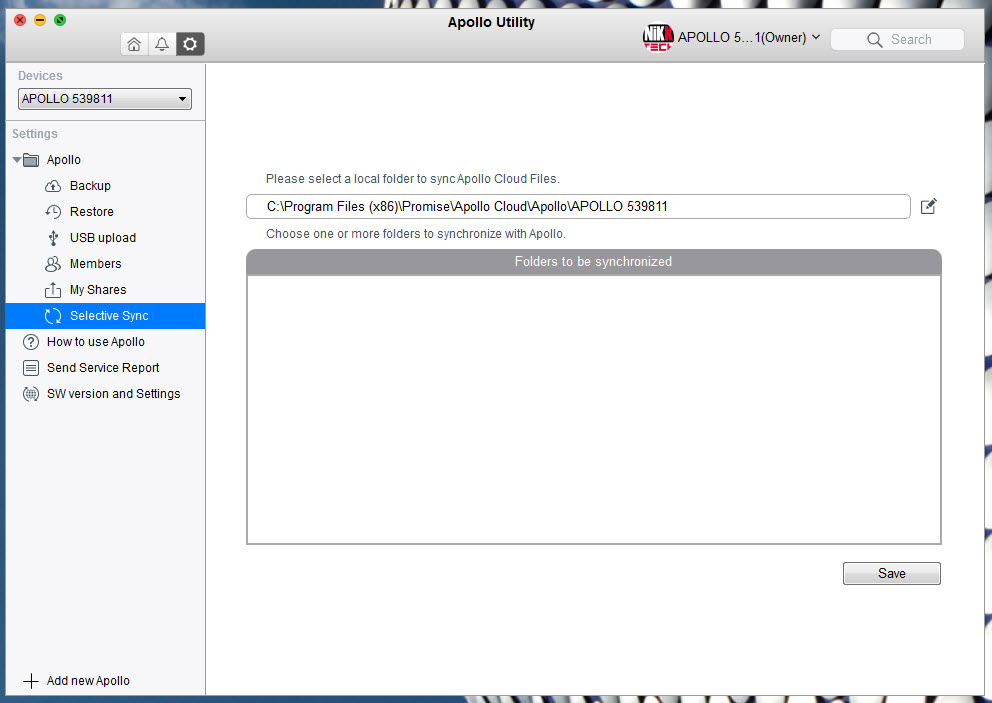Click the Folders to be synchronized header

(x=593, y=262)
